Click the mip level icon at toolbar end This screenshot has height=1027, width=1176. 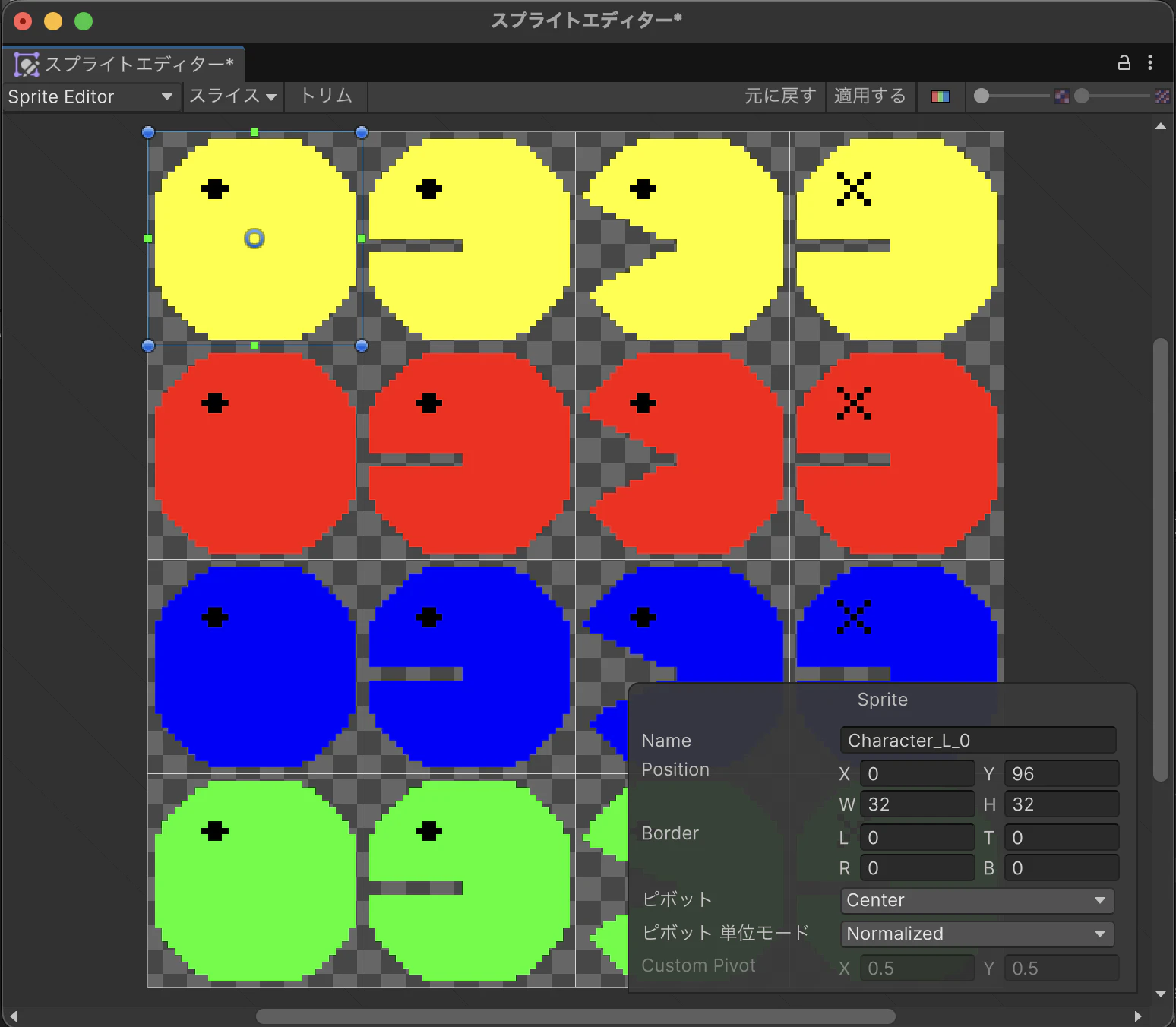coord(1162,96)
